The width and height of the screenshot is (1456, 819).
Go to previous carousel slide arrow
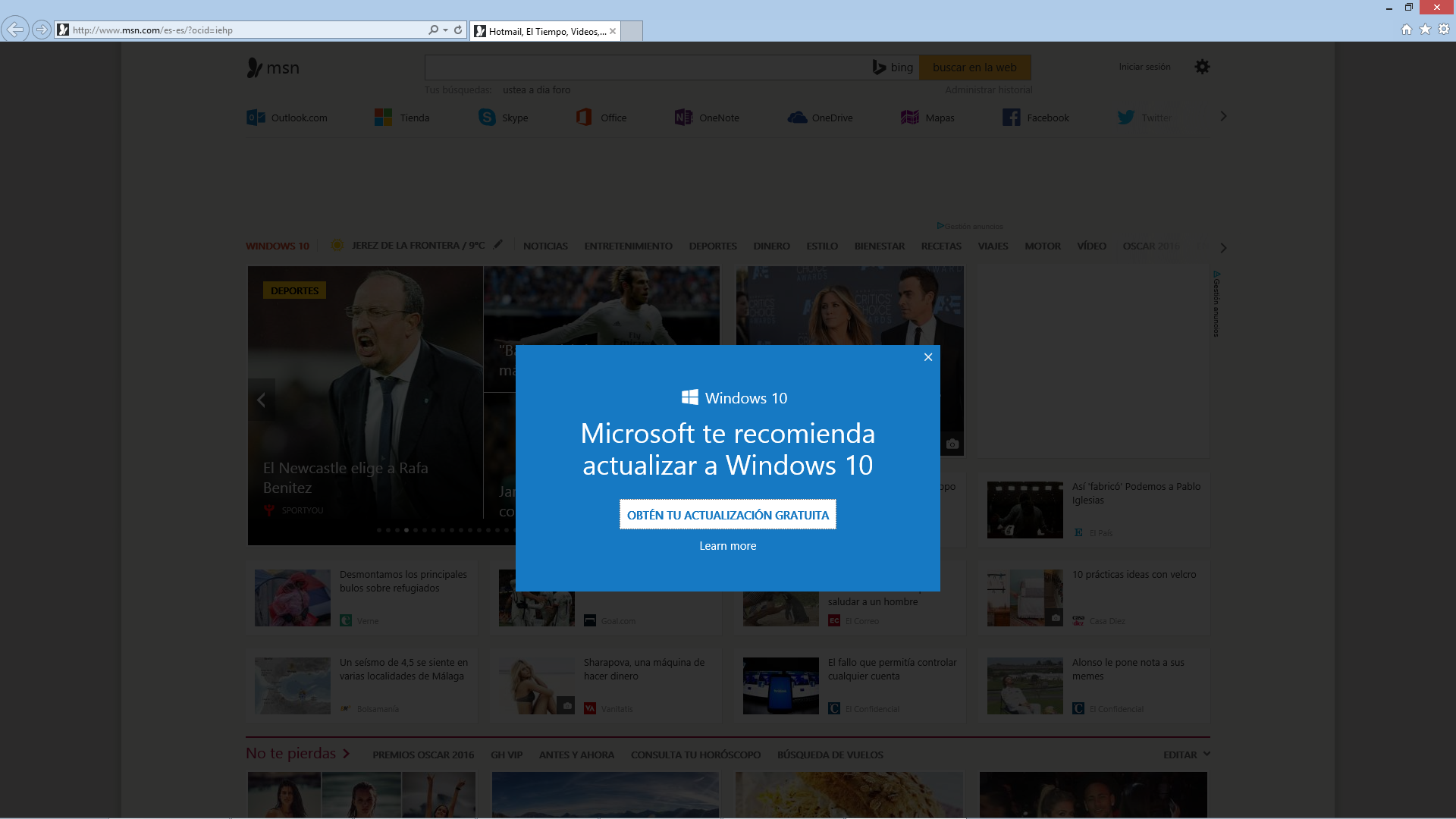[261, 400]
